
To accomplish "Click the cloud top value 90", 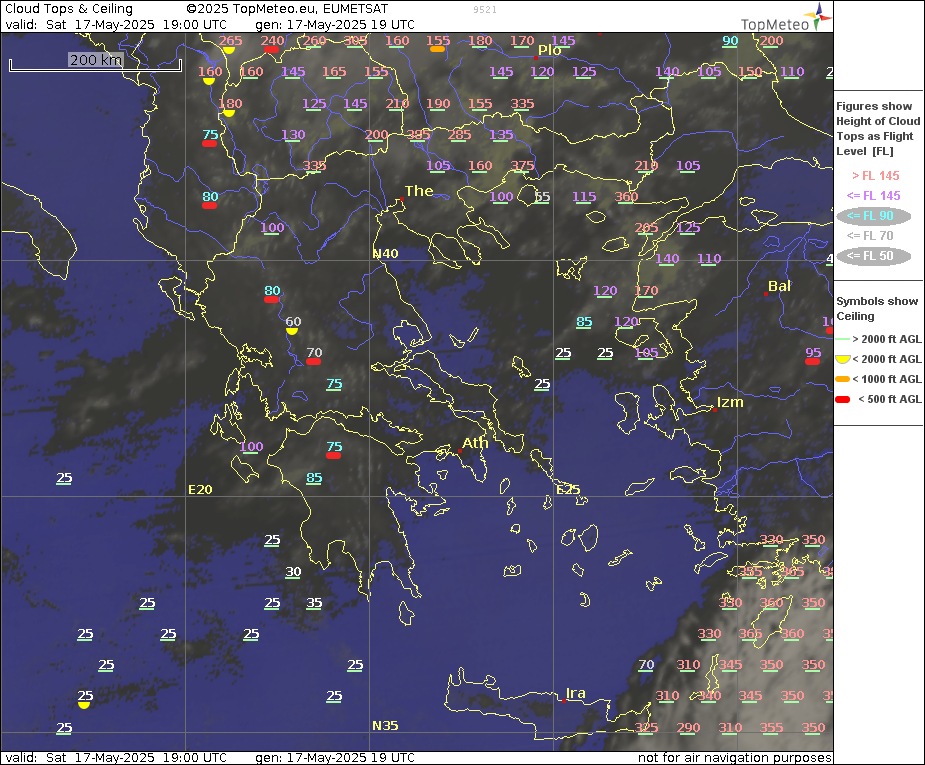I will point(730,41).
